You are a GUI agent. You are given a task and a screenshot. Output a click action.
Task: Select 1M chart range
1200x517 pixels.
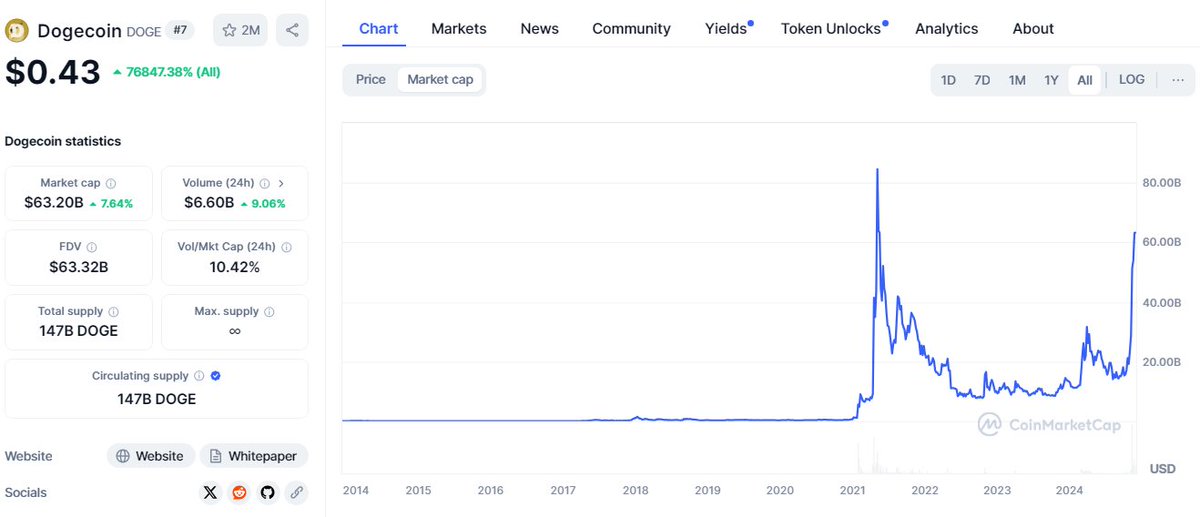(1017, 80)
